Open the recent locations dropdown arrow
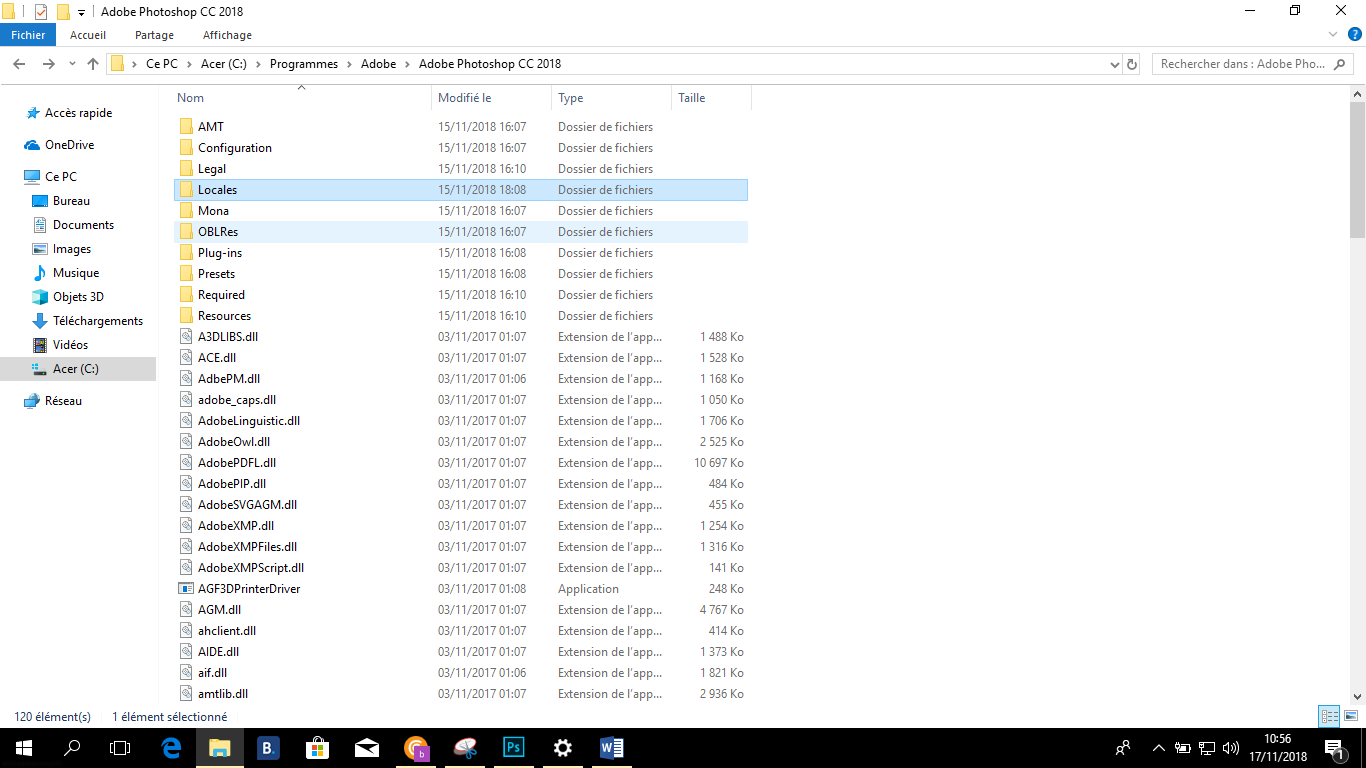 click(72, 64)
